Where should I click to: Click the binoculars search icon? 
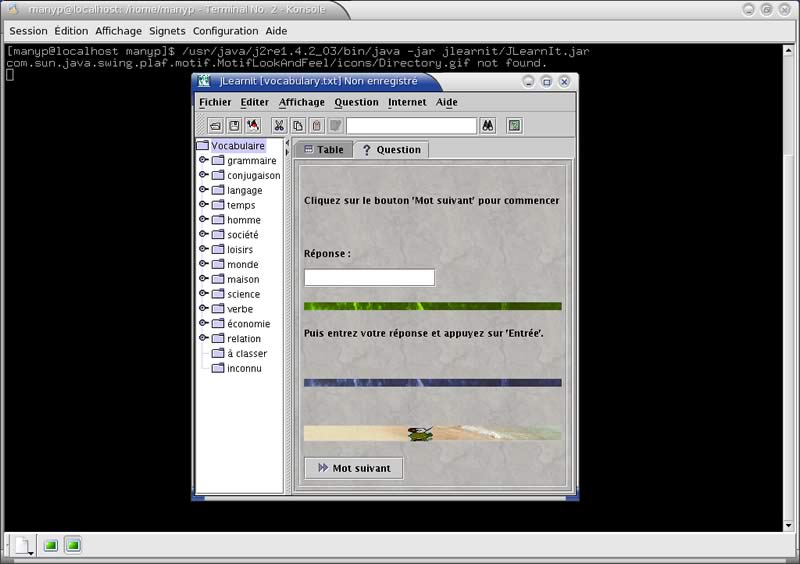[488, 126]
